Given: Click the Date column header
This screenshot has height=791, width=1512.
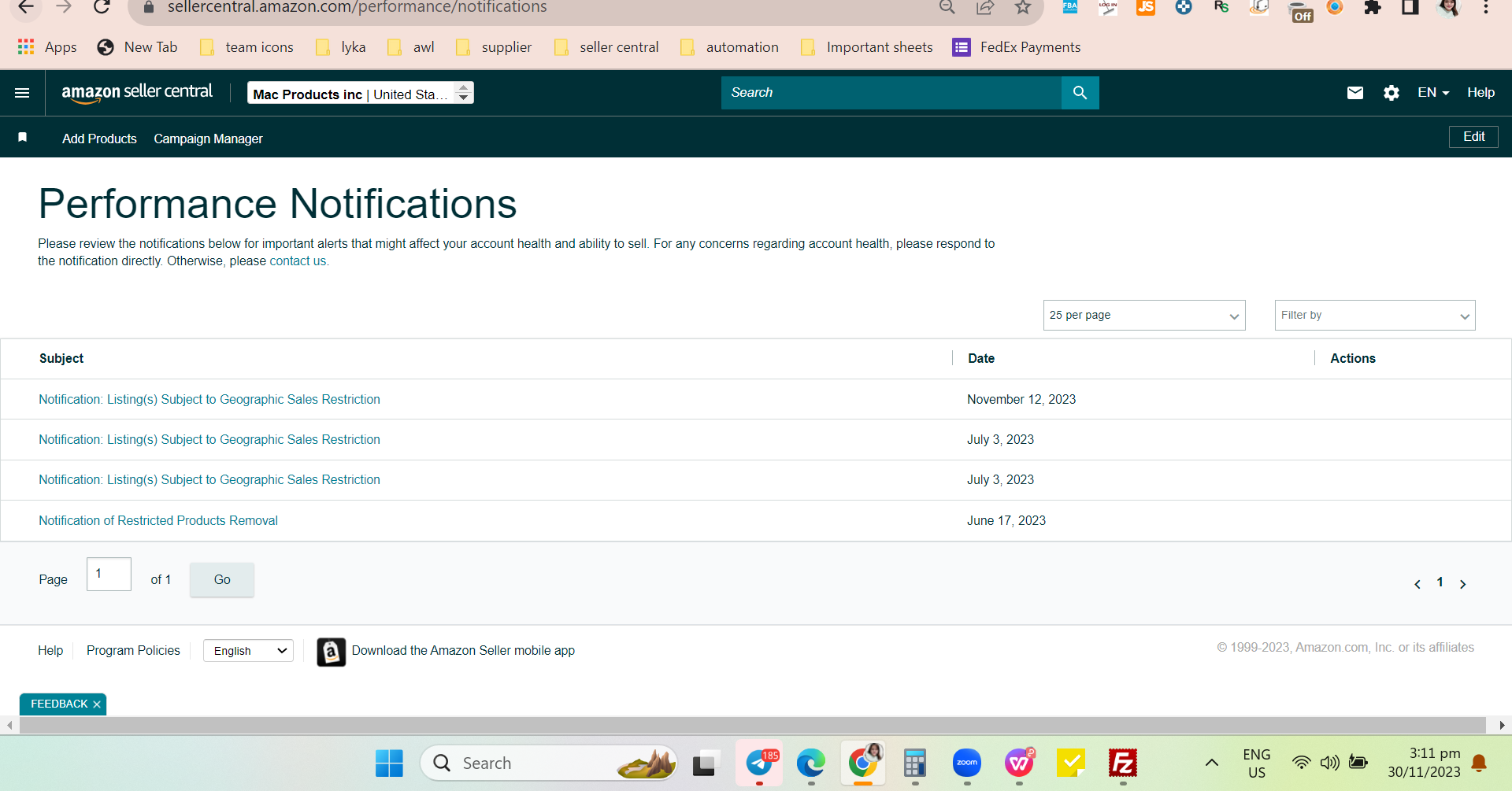Looking at the screenshot, I should (x=981, y=359).
